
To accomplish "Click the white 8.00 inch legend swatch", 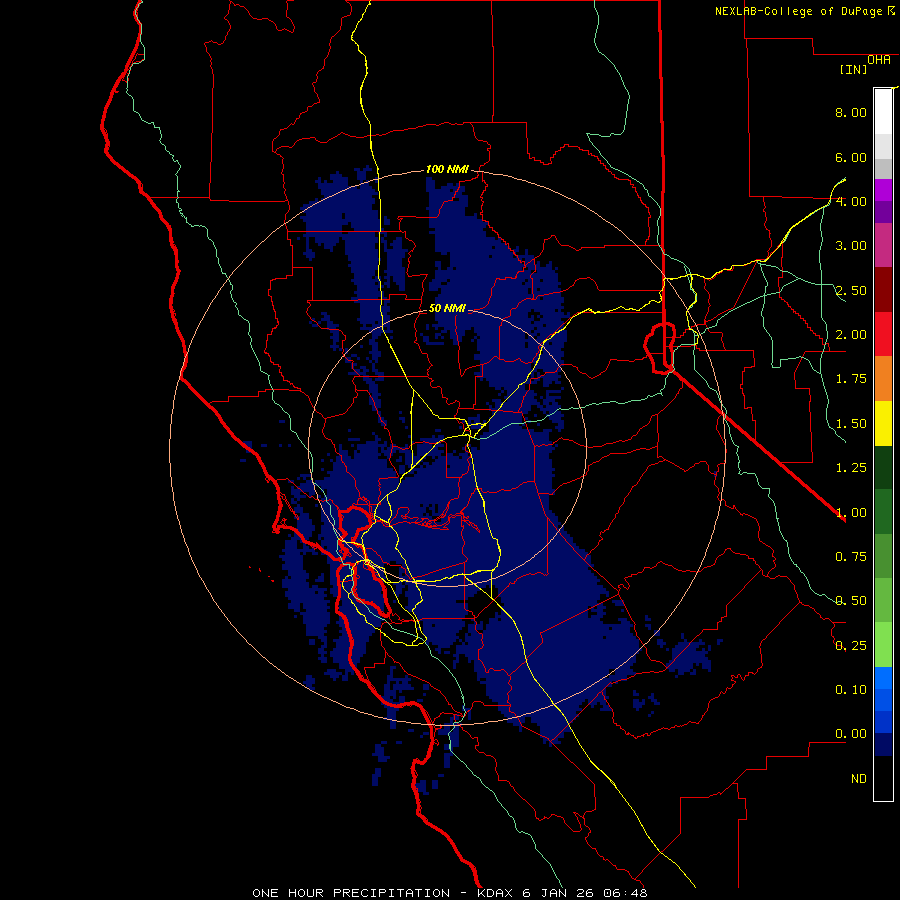I will coord(883,111).
